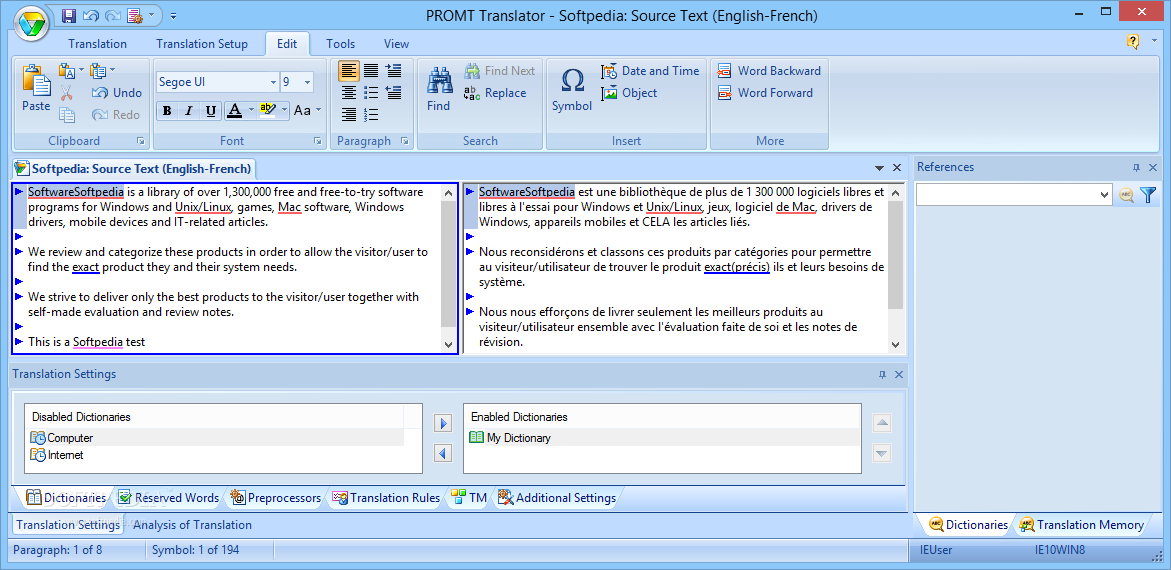Image resolution: width=1171 pixels, height=570 pixels.
Task: Toggle bulleted list
Action: [371, 93]
